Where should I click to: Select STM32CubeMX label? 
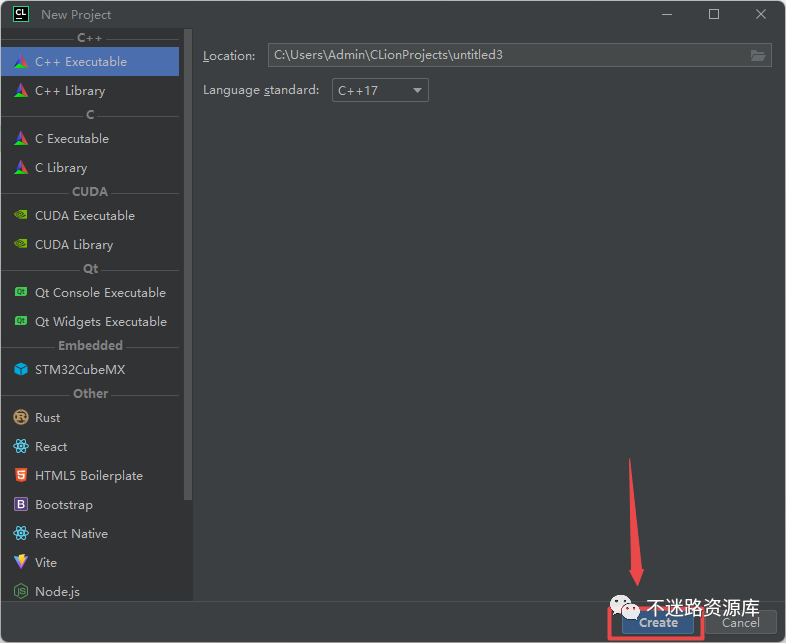coord(80,370)
